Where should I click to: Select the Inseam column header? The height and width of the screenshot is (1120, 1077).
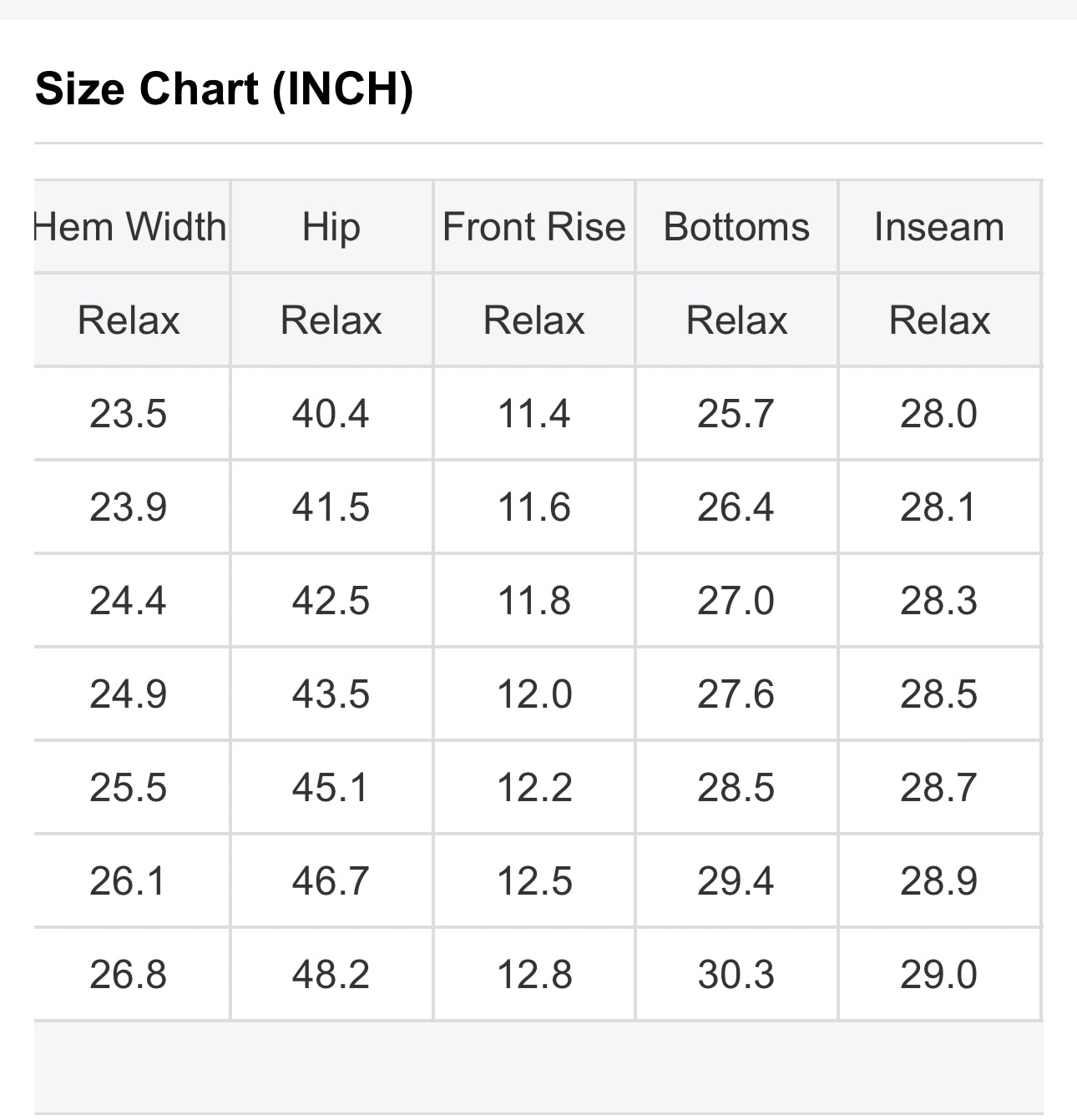pyautogui.click(x=939, y=227)
